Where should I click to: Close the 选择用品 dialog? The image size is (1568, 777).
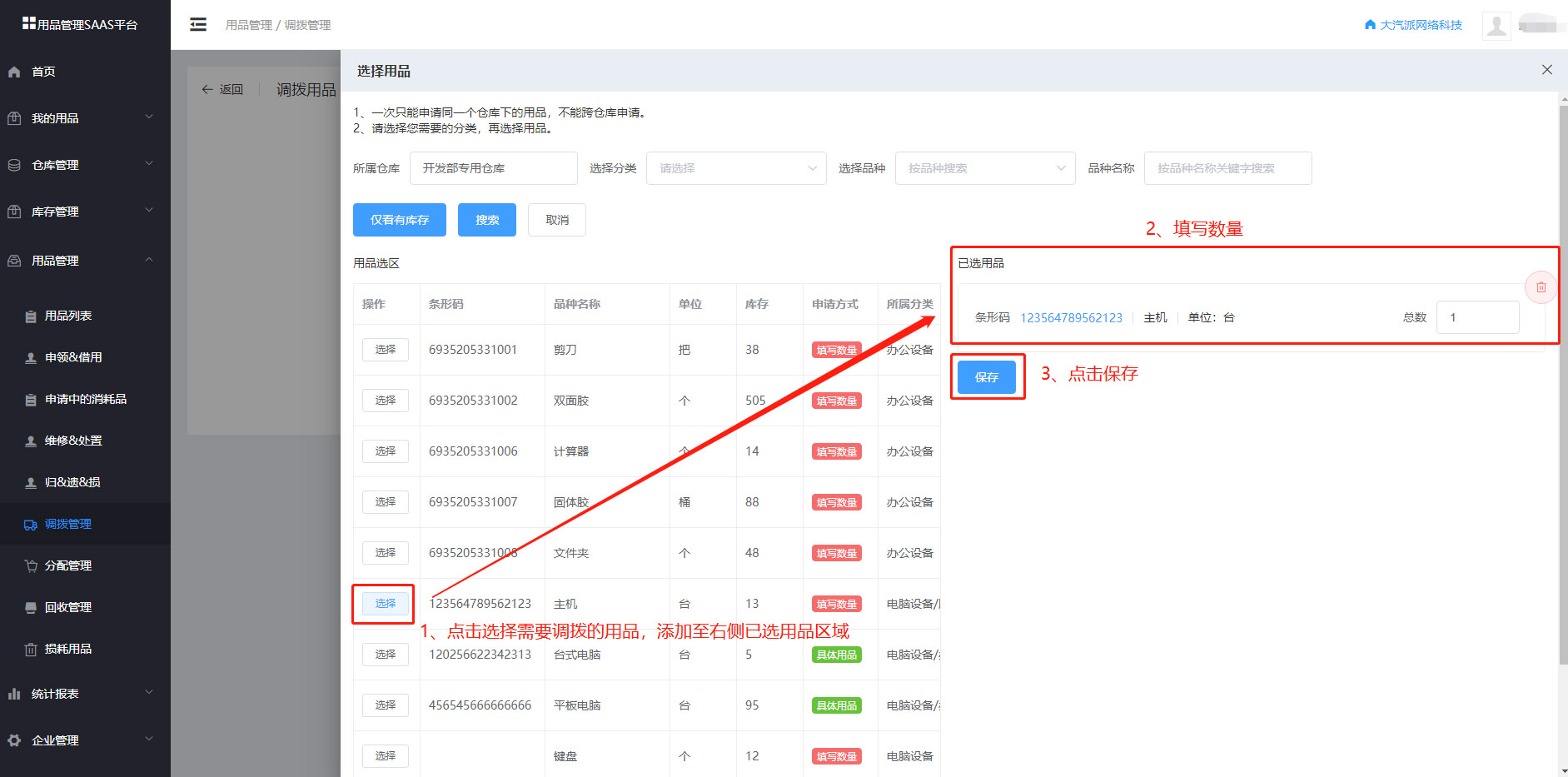click(x=1547, y=70)
